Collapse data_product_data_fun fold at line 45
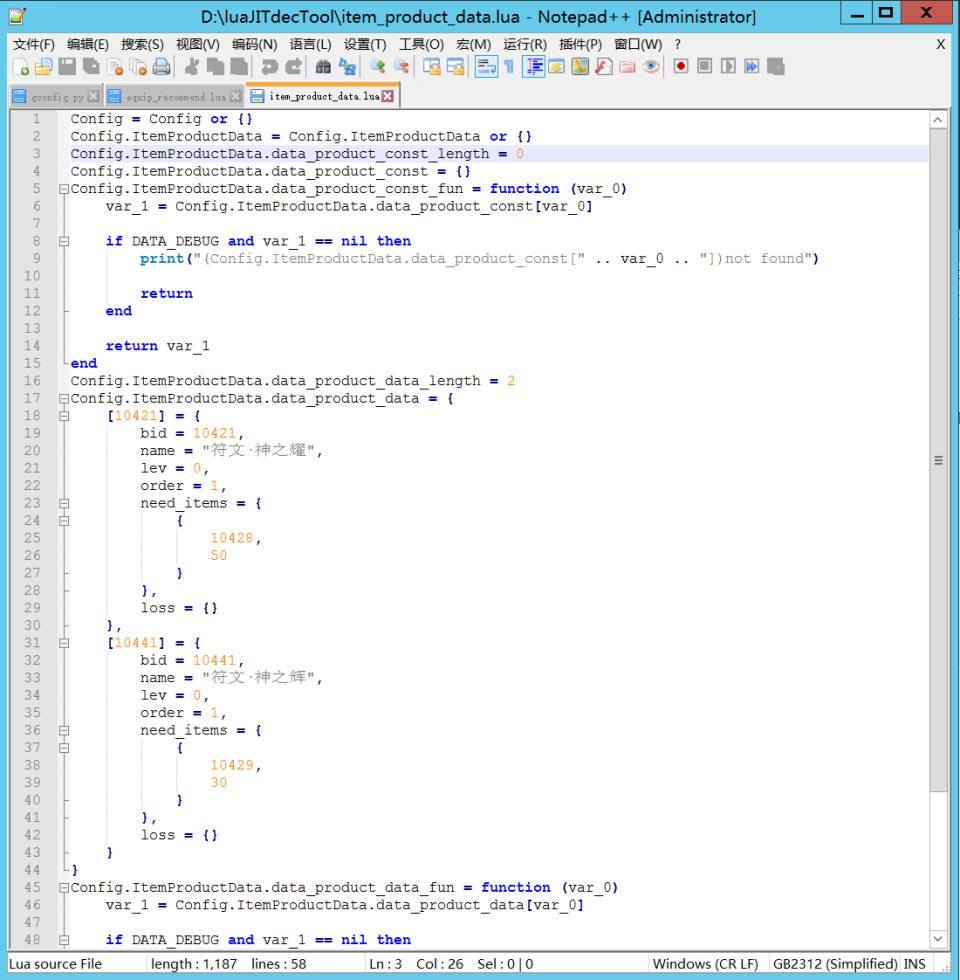The image size is (960, 980). click(64, 888)
